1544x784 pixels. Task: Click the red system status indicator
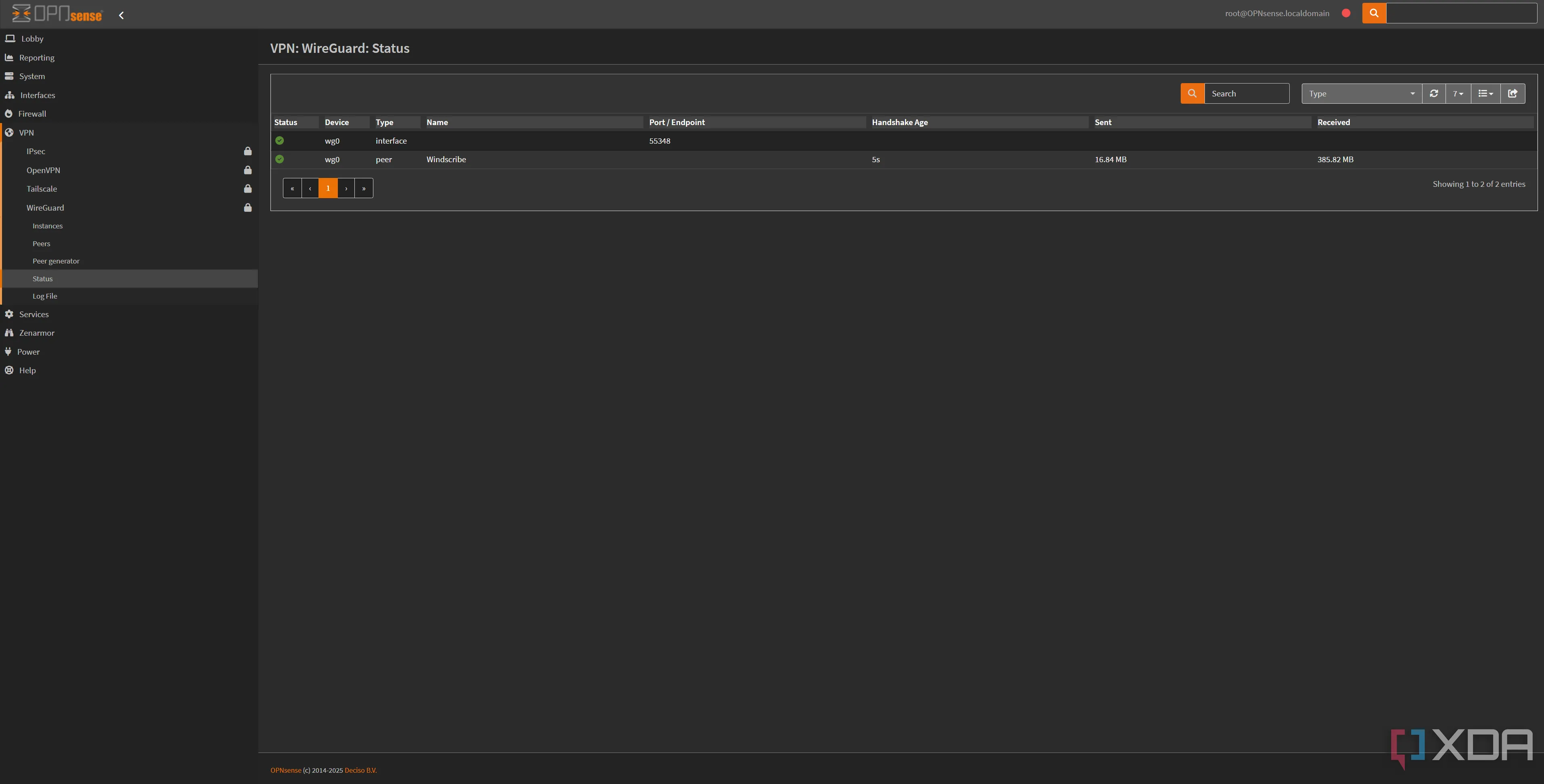coord(1346,13)
